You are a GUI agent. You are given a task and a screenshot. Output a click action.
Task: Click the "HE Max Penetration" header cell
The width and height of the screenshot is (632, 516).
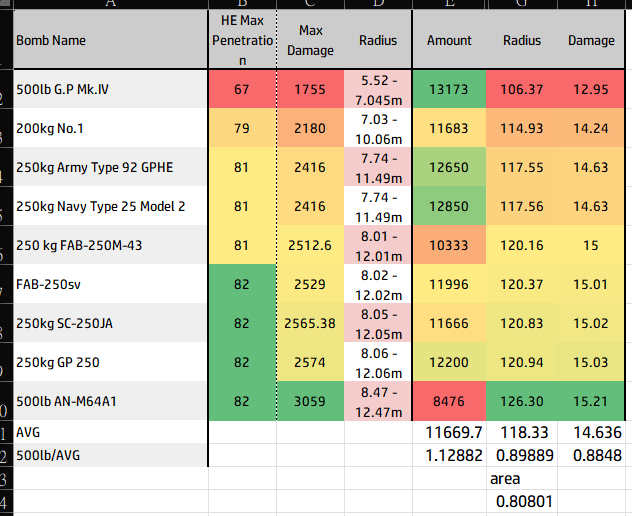point(243,41)
